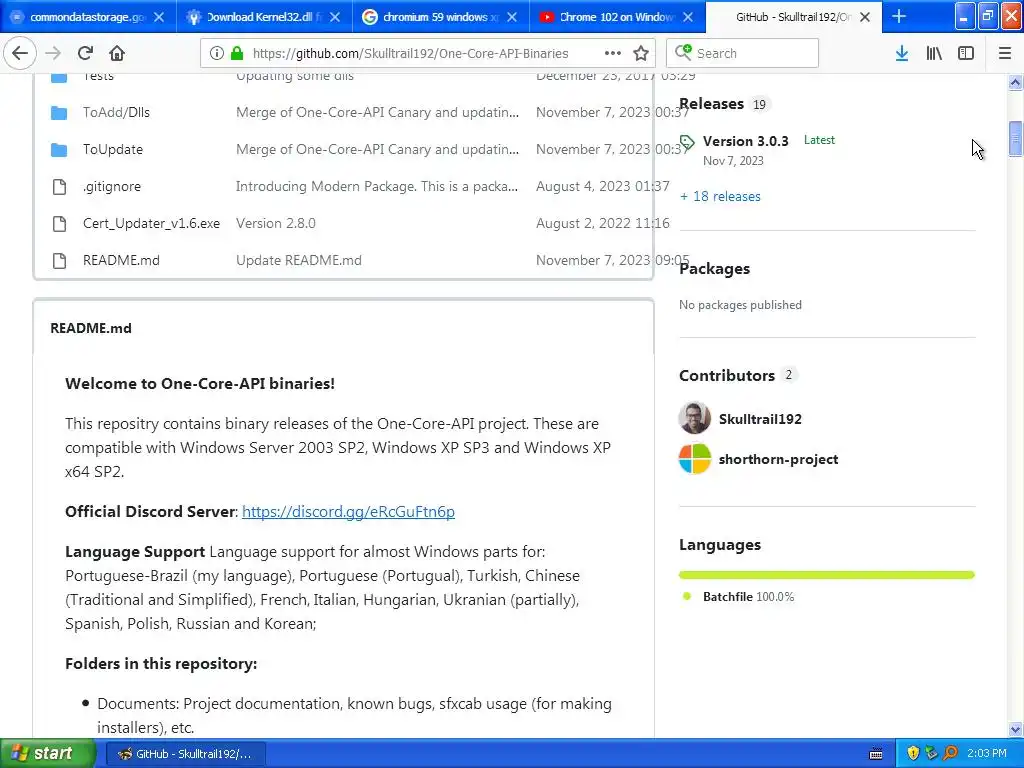Click the Packages heading

point(714,268)
